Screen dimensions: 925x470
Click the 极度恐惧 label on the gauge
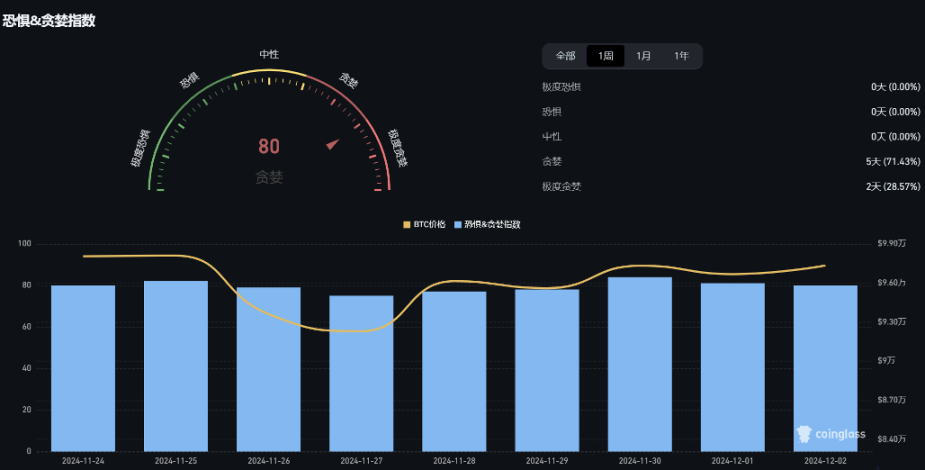(x=140, y=148)
